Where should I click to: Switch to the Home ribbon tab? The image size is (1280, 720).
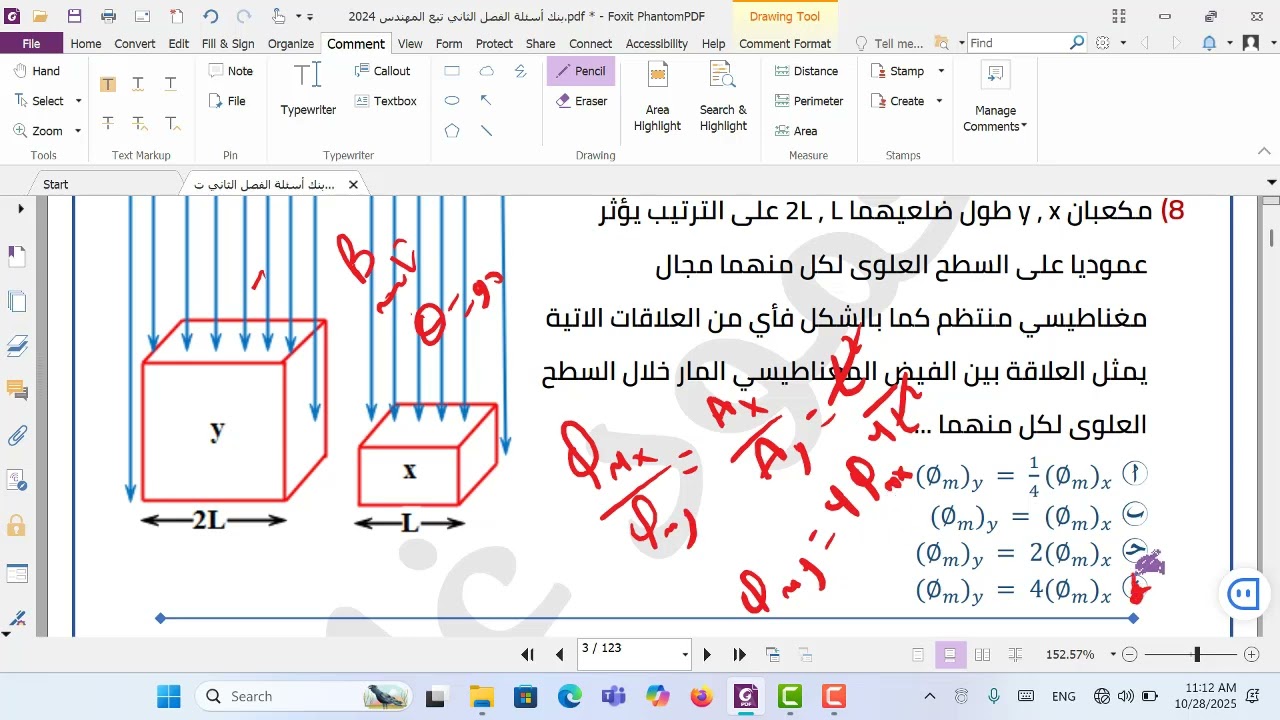[x=86, y=43]
